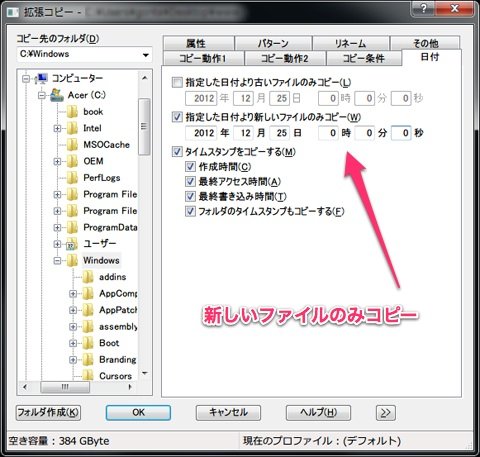The height and width of the screenshot is (457, 480).
Task: Uncheck copy only newer files option
Action: coord(177,117)
